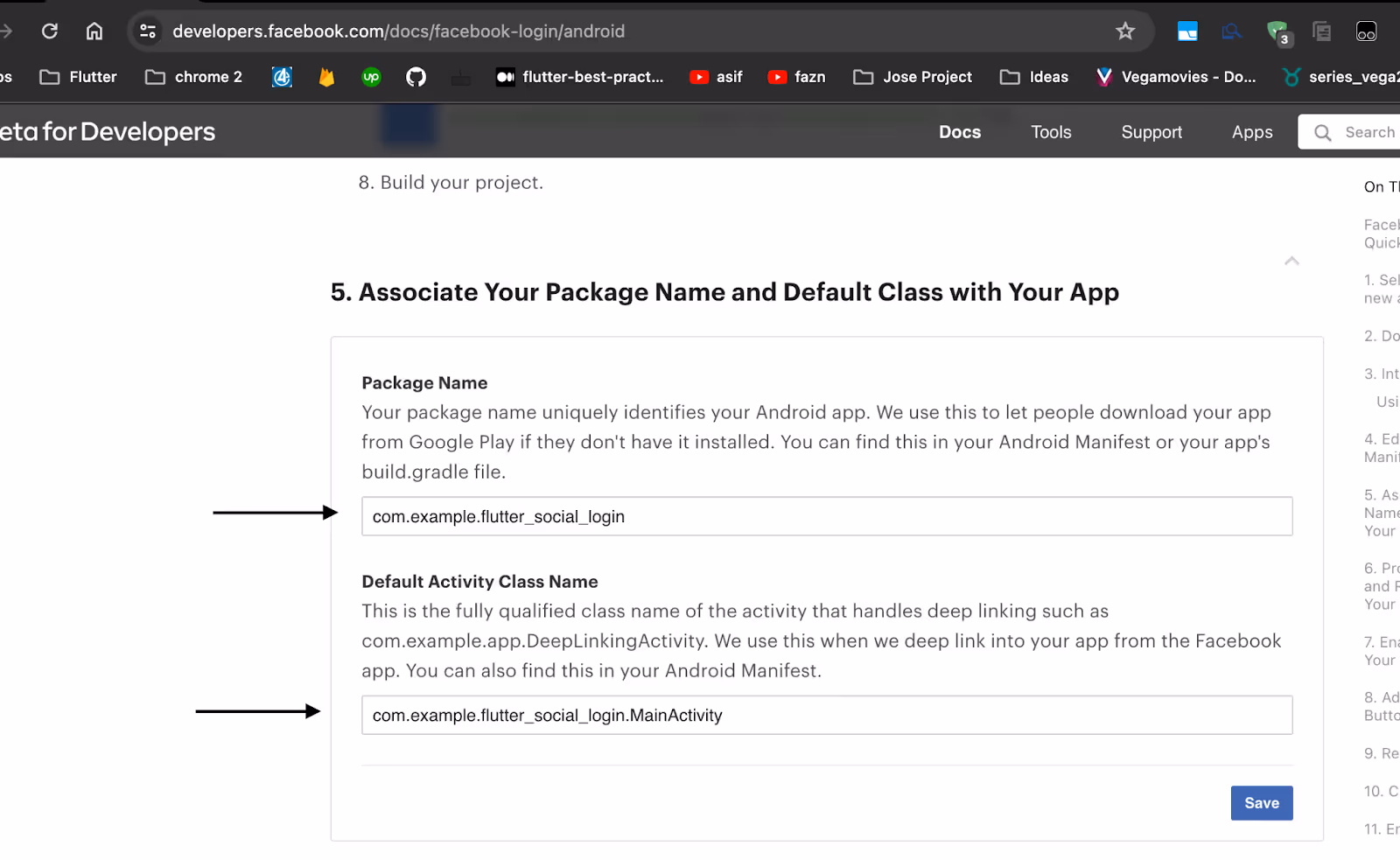This screenshot has height=860, width=1400.
Task: Reload the page with the refresh icon
Action: (50, 31)
